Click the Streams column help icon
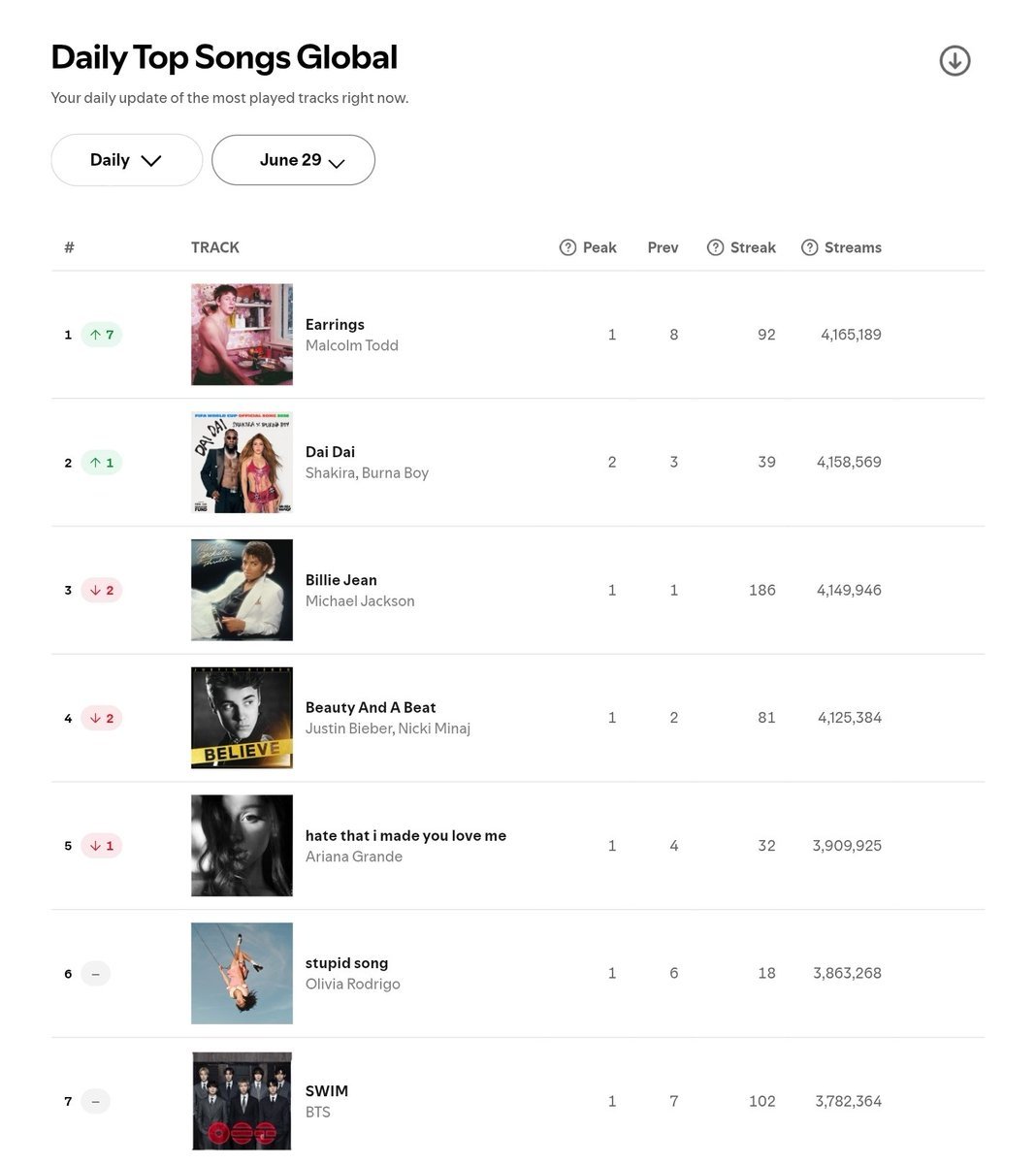Screen dimensions: 1036x1164 810,247
